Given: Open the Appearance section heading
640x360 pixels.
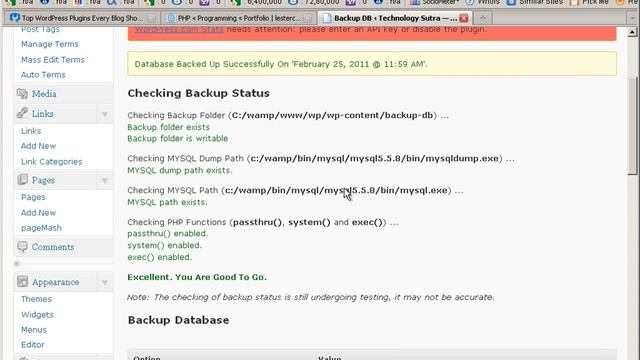Looking at the screenshot, I should click(x=56, y=282).
